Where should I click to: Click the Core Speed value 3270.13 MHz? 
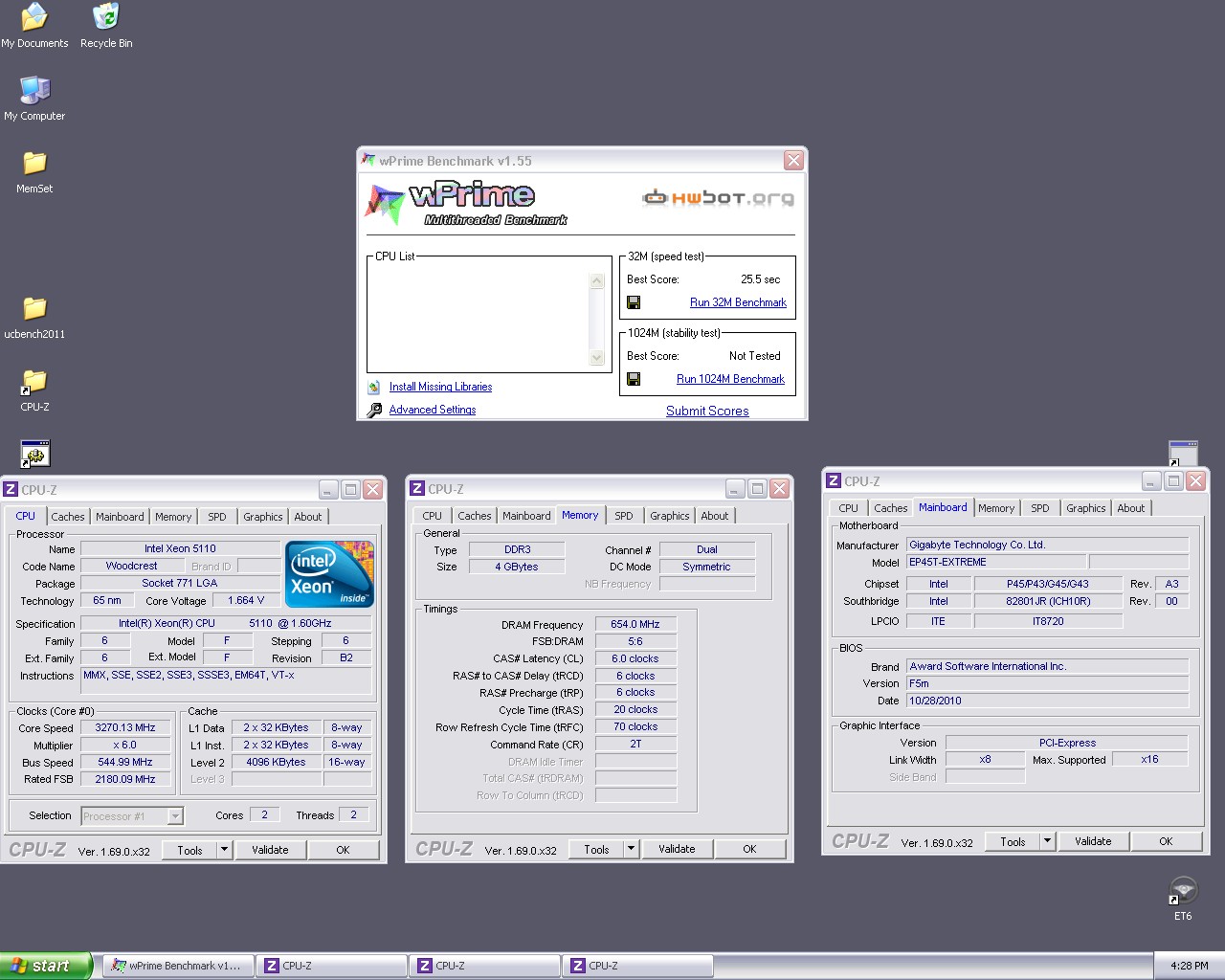click(x=125, y=727)
